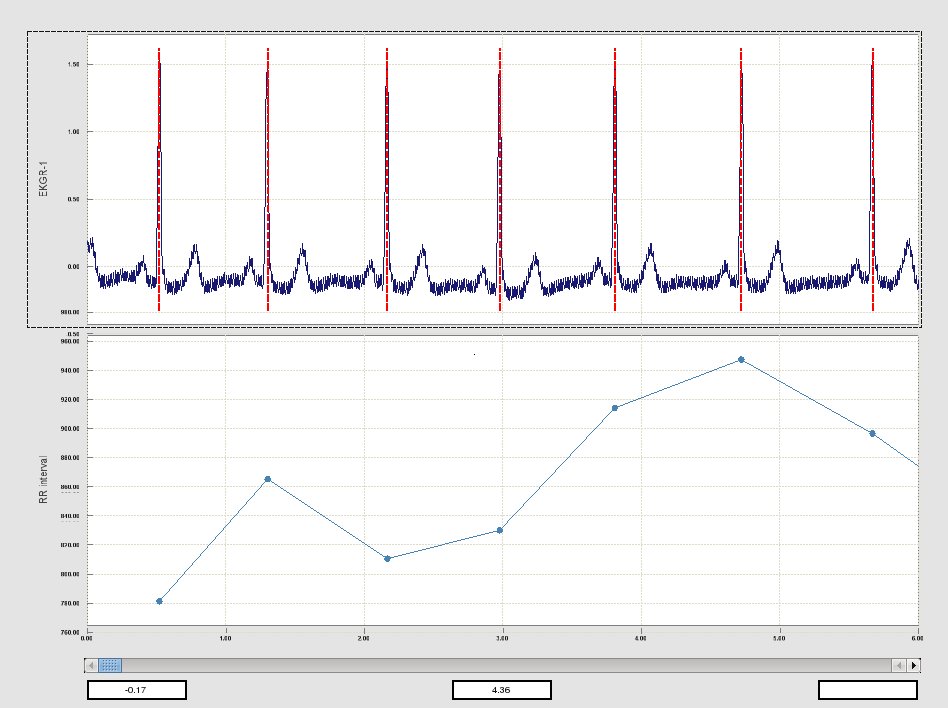Click the left arrow at scrollbar's left end

click(91, 665)
